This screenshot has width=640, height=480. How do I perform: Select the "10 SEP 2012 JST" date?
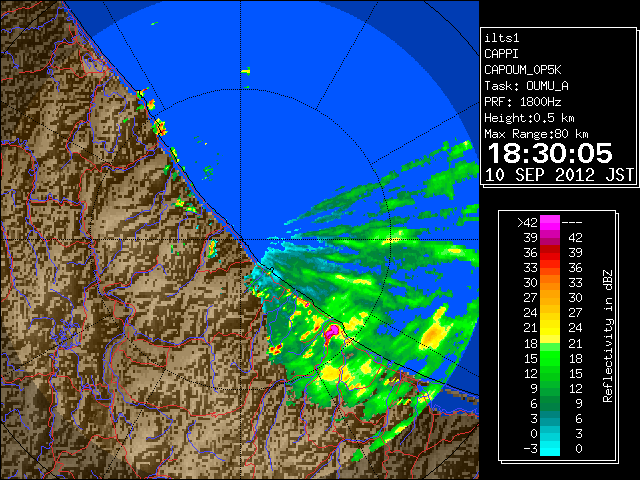(559, 175)
